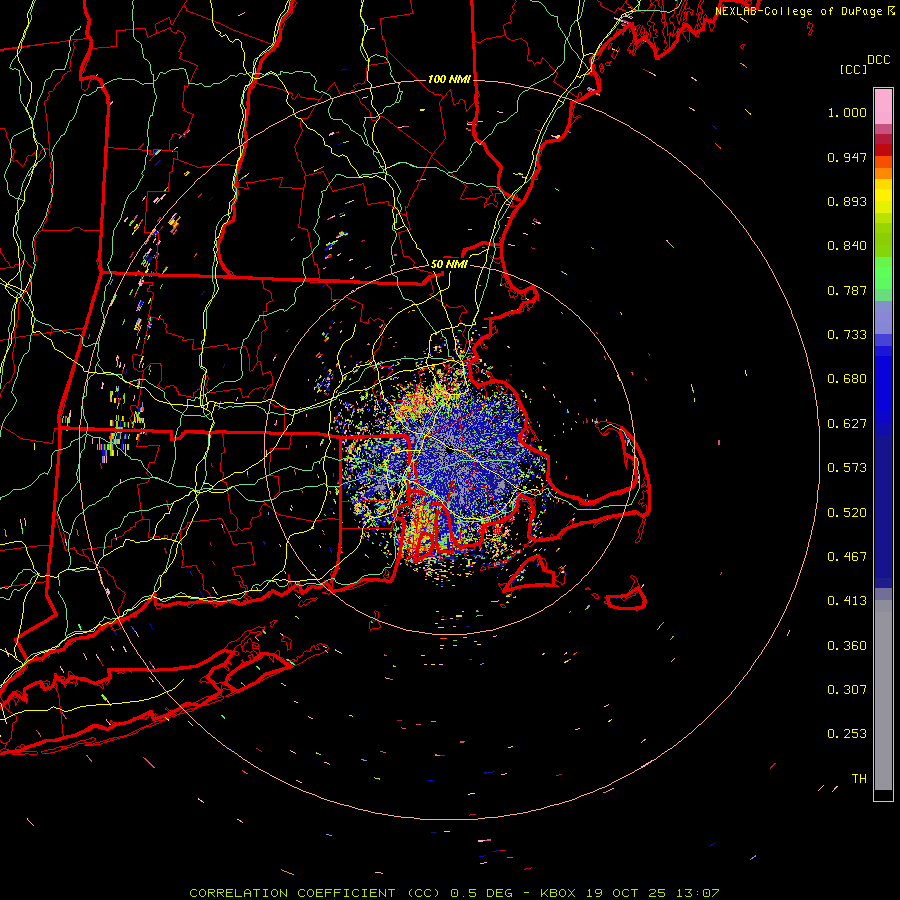Click the 0.893 scale value
Screen dimensions: 900x900
(847, 201)
